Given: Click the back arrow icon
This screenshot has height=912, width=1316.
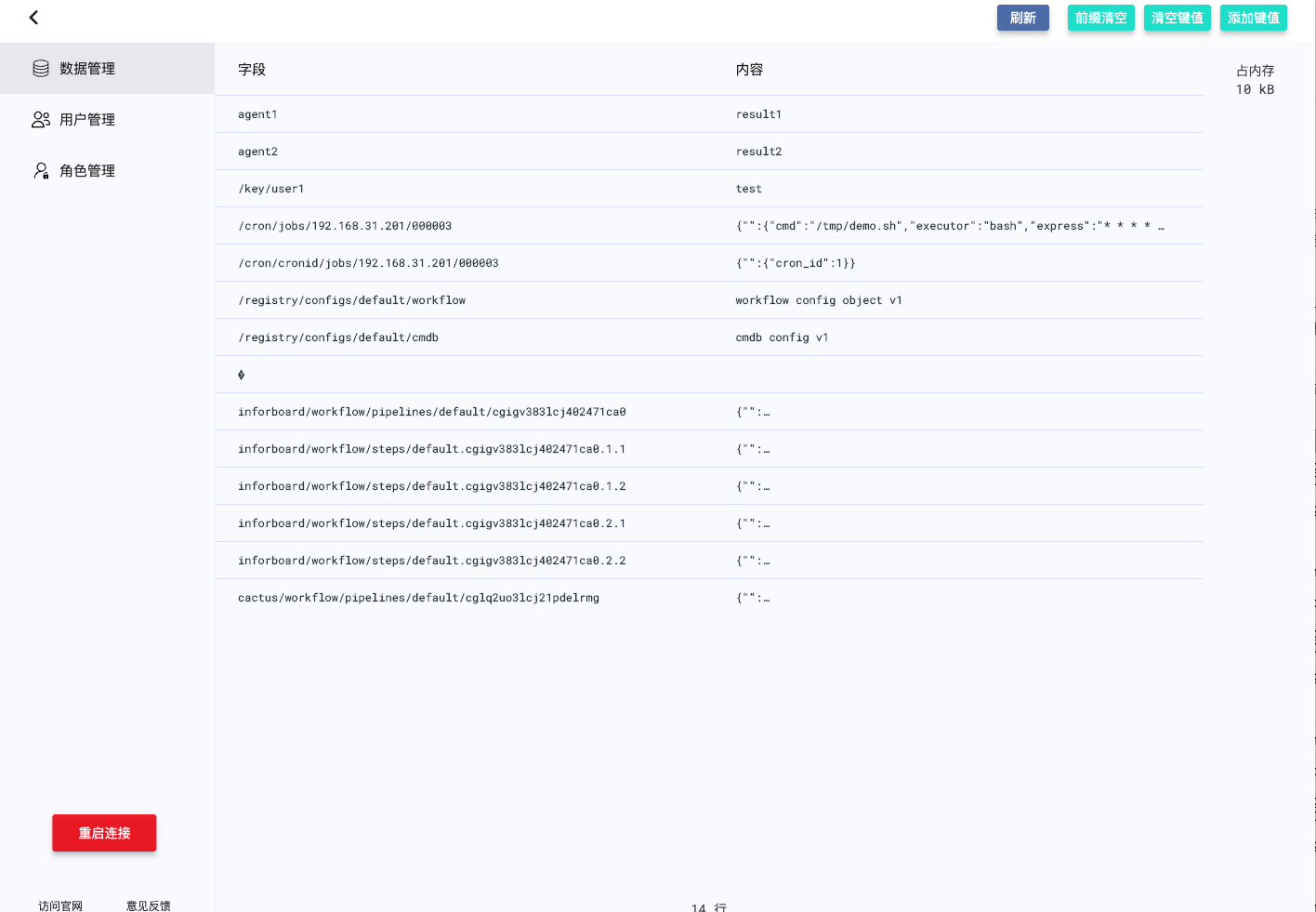Looking at the screenshot, I should 33,18.
